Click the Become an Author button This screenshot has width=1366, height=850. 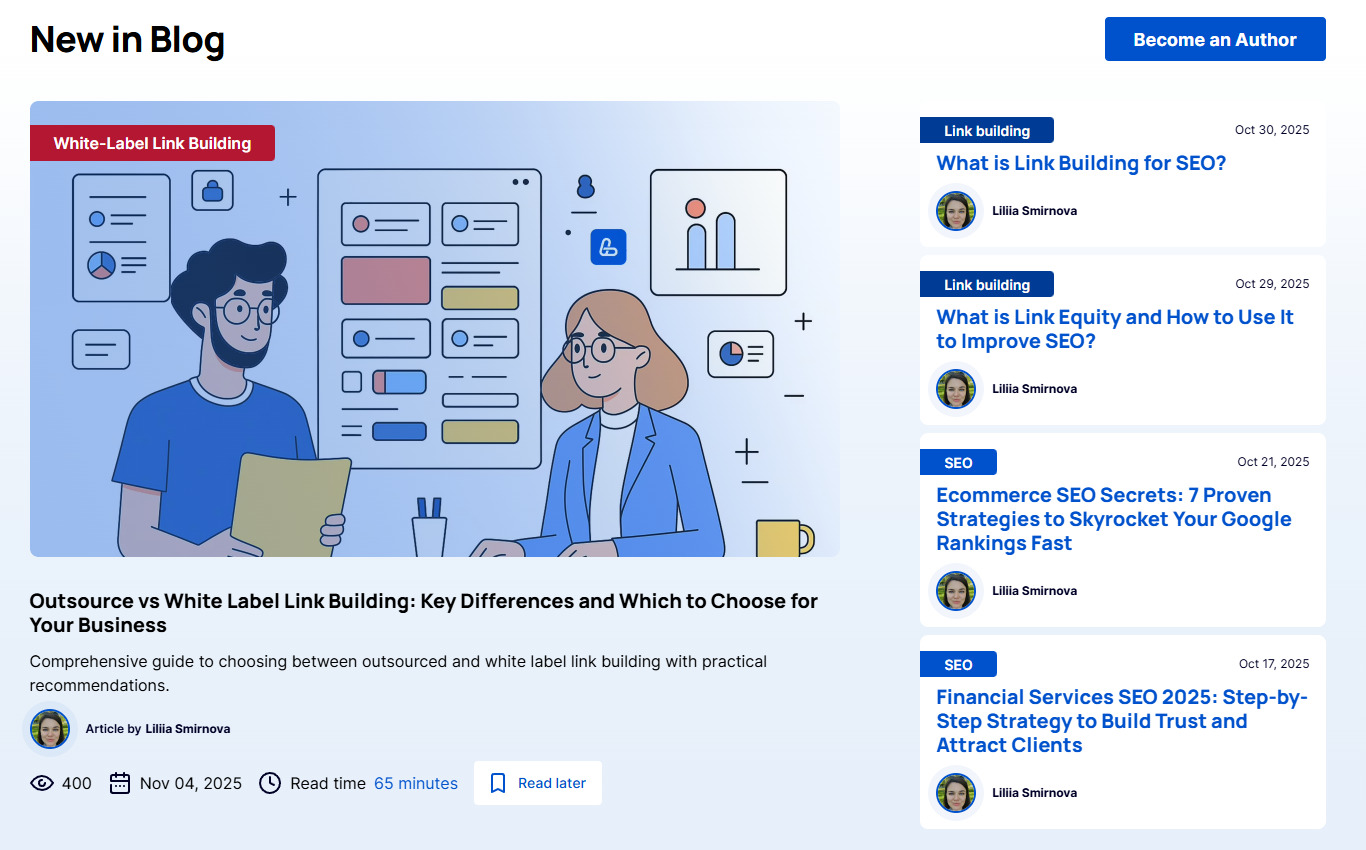tap(1214, 39)
